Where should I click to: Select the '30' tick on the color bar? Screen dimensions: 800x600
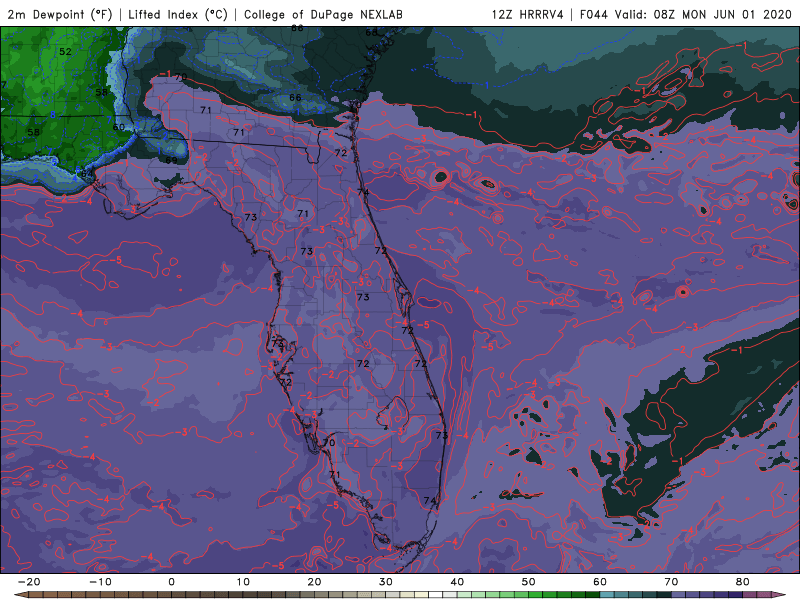386,582
